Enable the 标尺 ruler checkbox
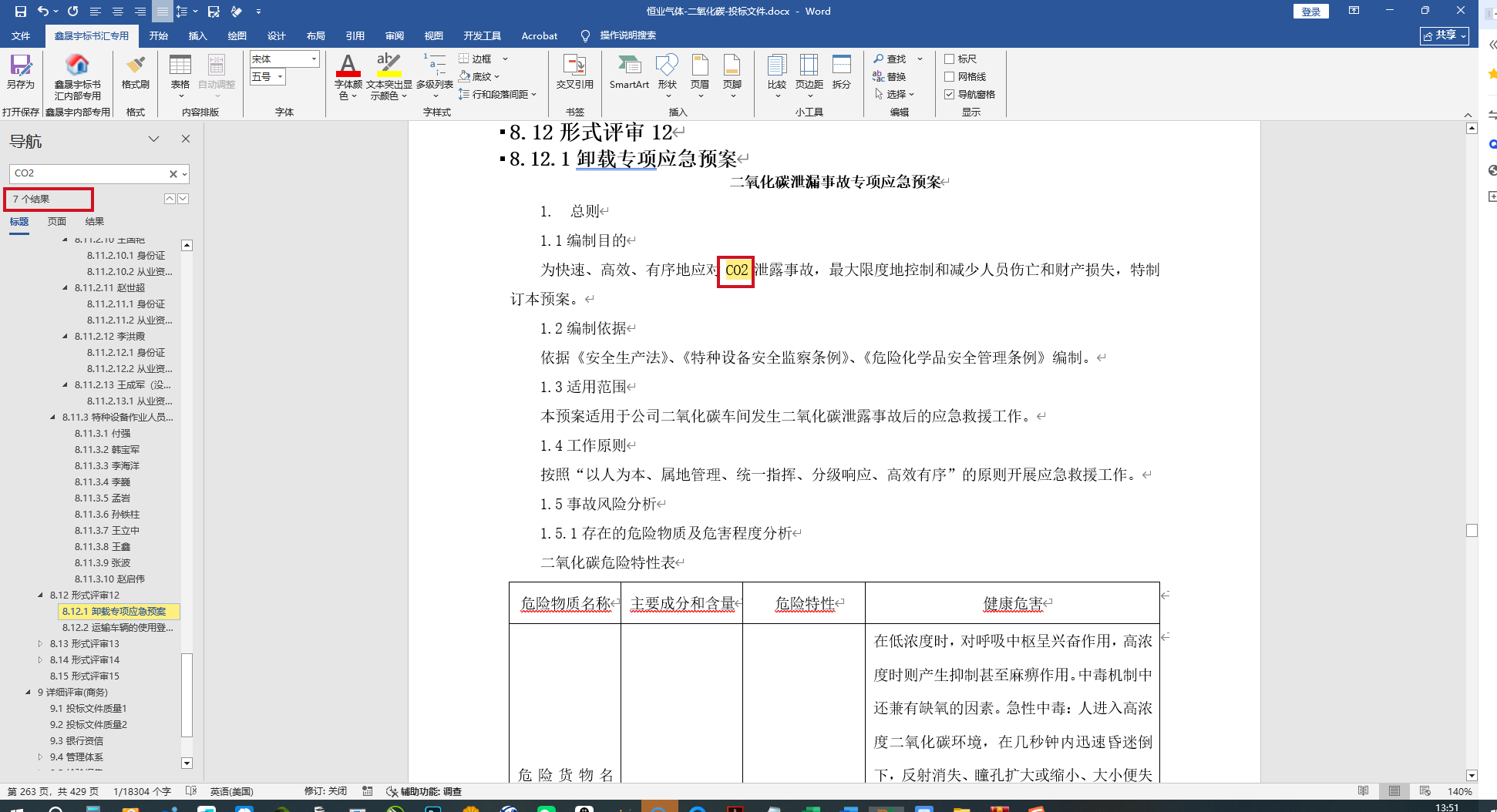This screenshot has width=1497, height=812. pos(950,59)
